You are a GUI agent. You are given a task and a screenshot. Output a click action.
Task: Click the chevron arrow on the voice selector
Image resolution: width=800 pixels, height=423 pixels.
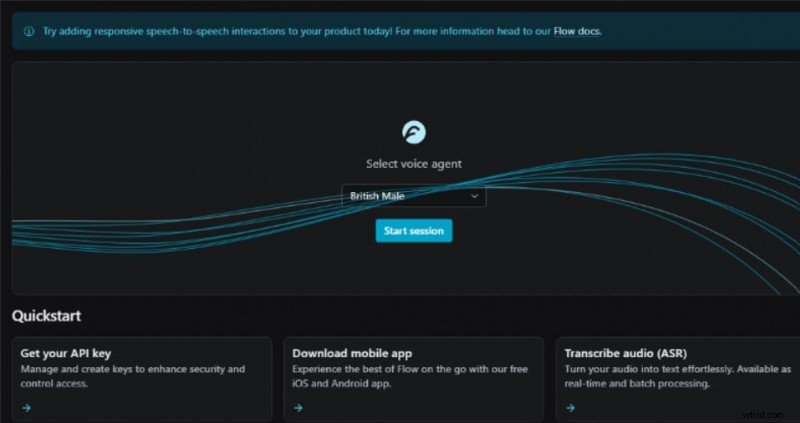coord(475,196)
